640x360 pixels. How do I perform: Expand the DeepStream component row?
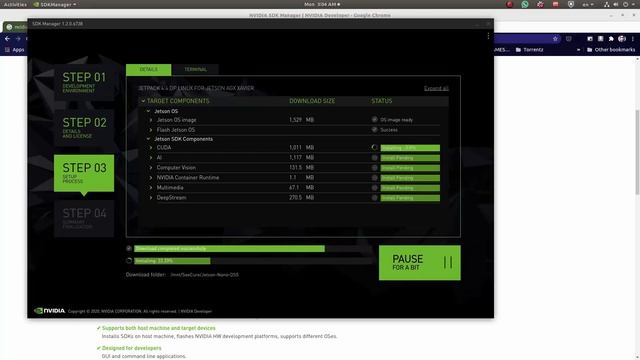[x=151, y=198]
